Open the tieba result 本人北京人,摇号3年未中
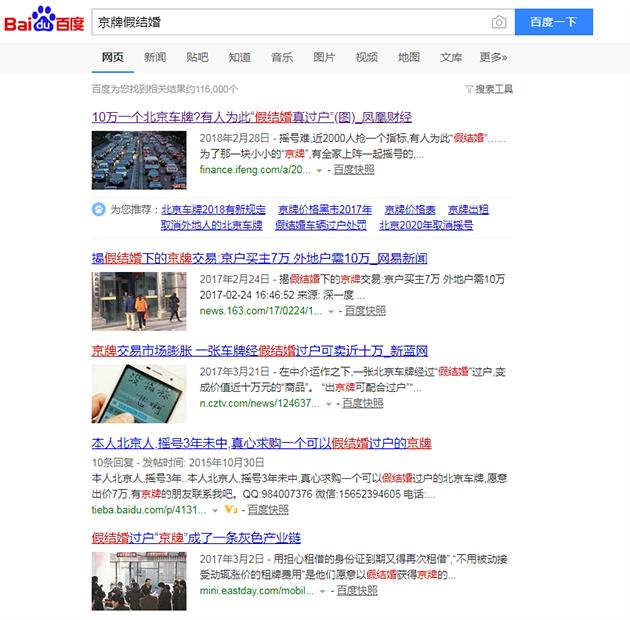The width and height of the screenshot is (630, 620). coord(262,443)
